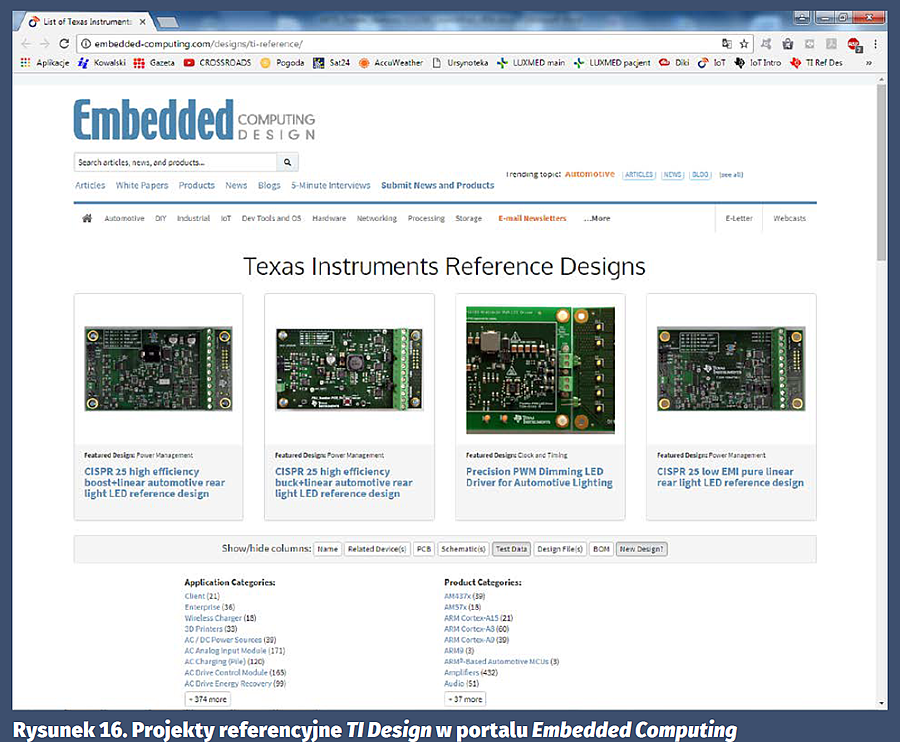
Task: Open the Chrome three-dot menu
Action: click(876, 44)
